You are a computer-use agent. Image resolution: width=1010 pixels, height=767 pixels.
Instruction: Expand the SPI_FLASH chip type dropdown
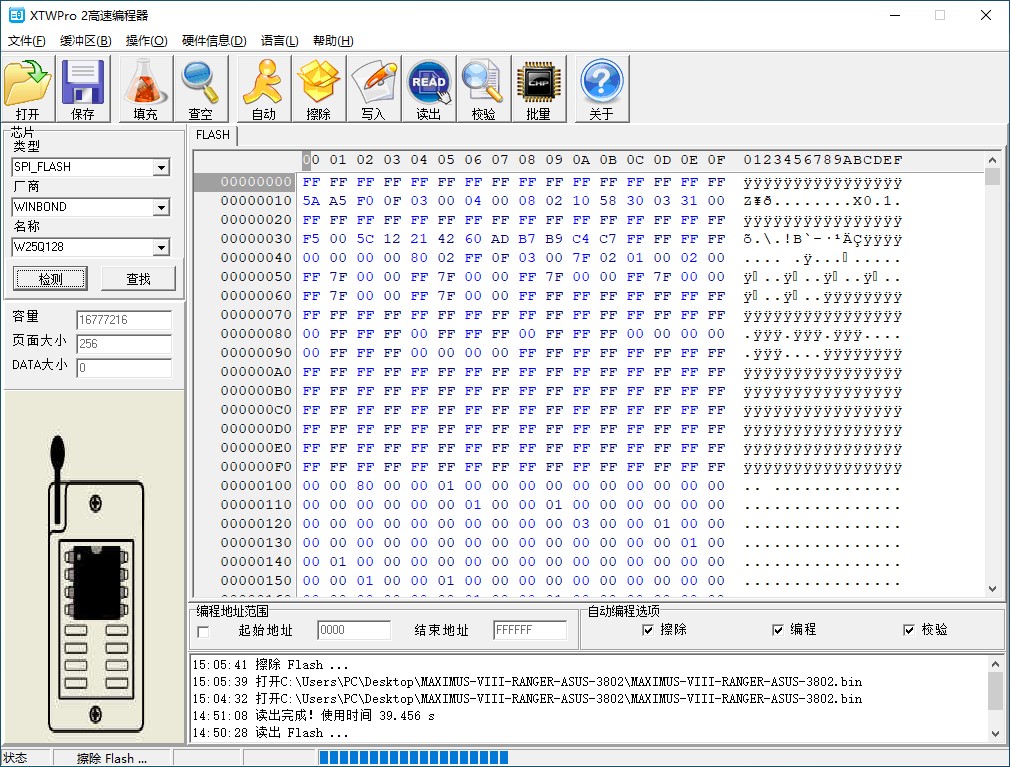click(x=161, y=168)
